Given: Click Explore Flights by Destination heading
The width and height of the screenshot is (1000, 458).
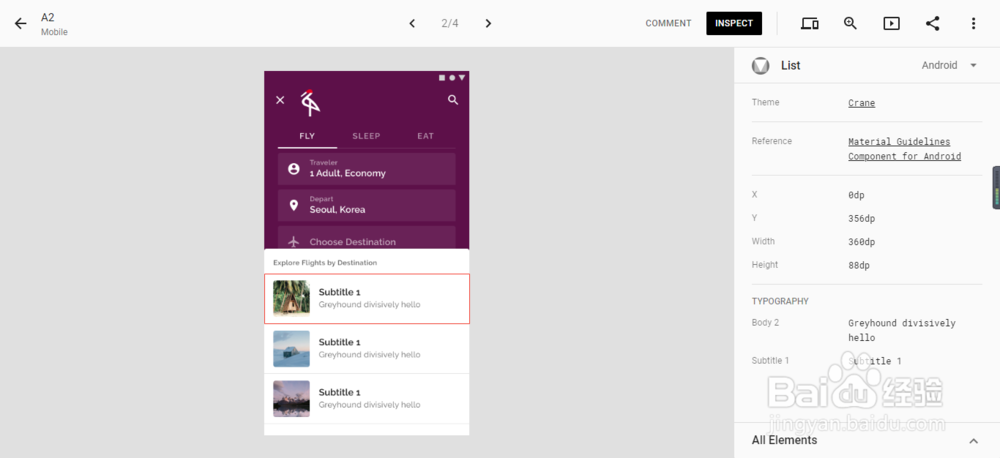Looking at the screenshot, I should click(325, 263).
